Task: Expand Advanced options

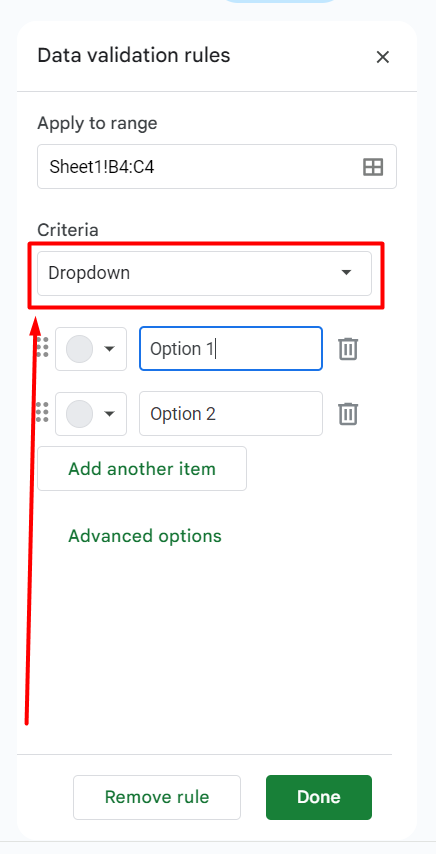Action: [x=145, y=536]
